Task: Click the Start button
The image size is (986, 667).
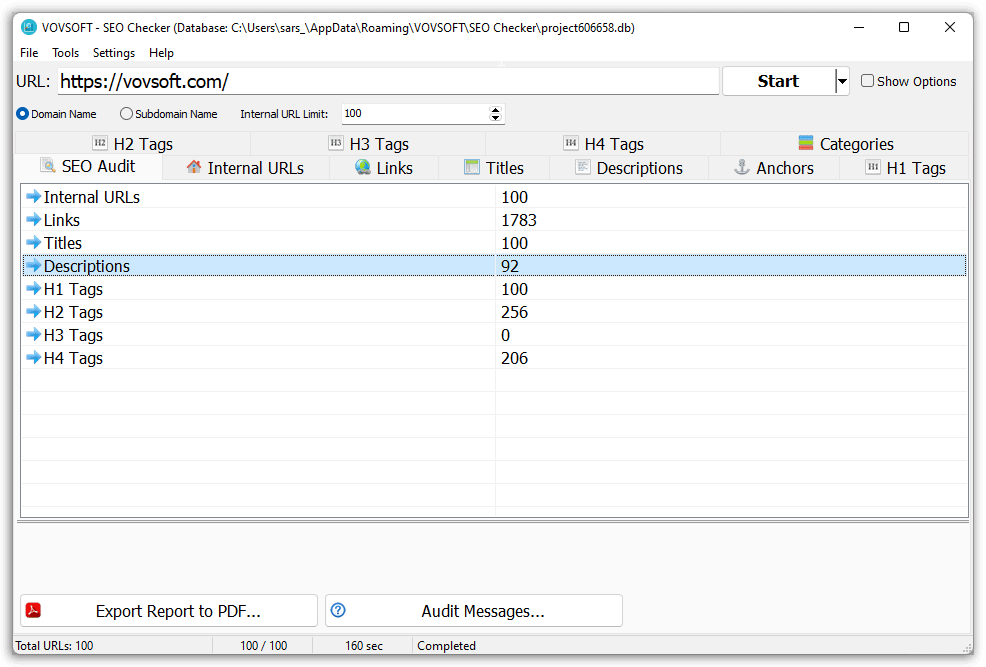Action: [x=778, y=81]
